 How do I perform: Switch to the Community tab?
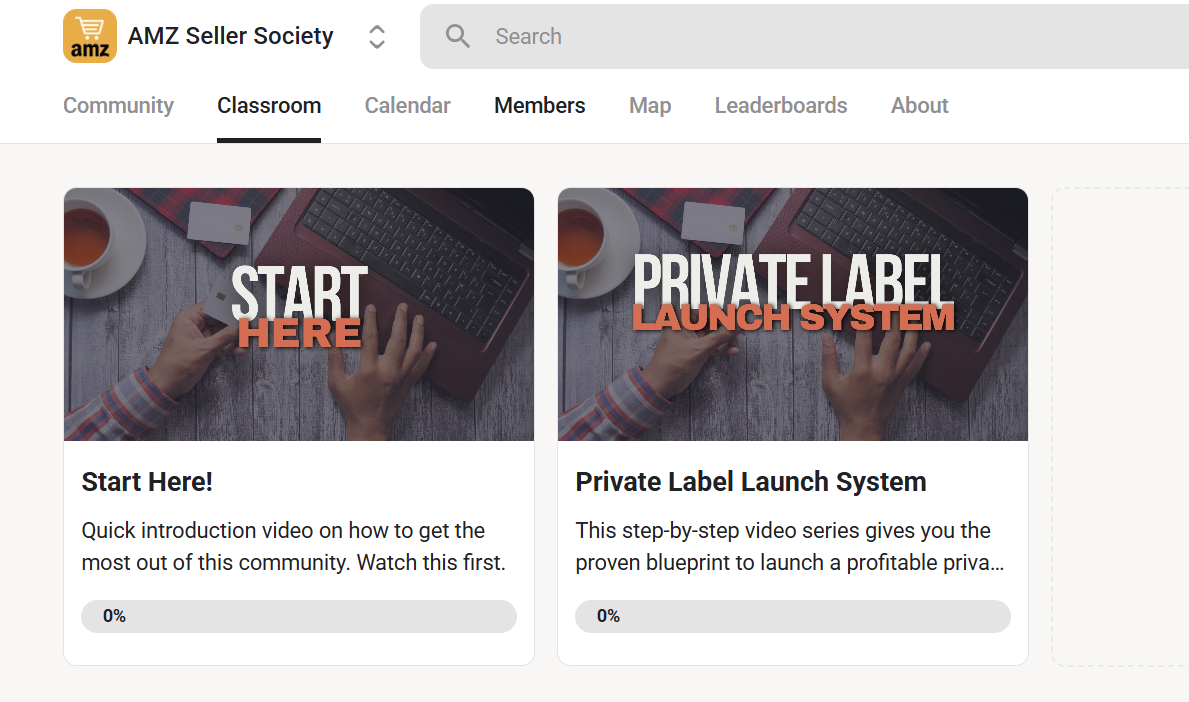pos(118,105)
